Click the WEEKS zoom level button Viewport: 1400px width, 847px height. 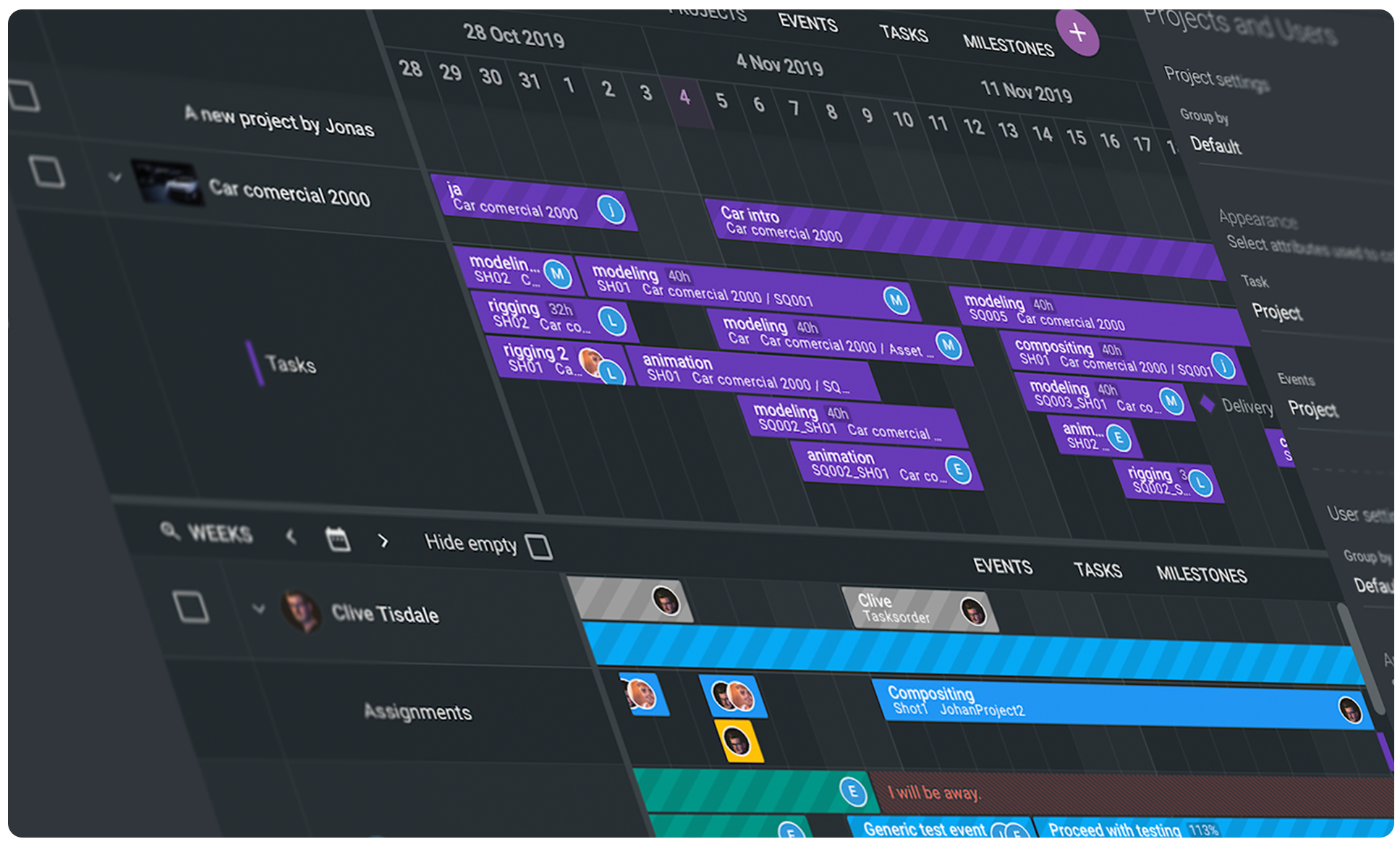pyautogui.click(x=220, y=534)
